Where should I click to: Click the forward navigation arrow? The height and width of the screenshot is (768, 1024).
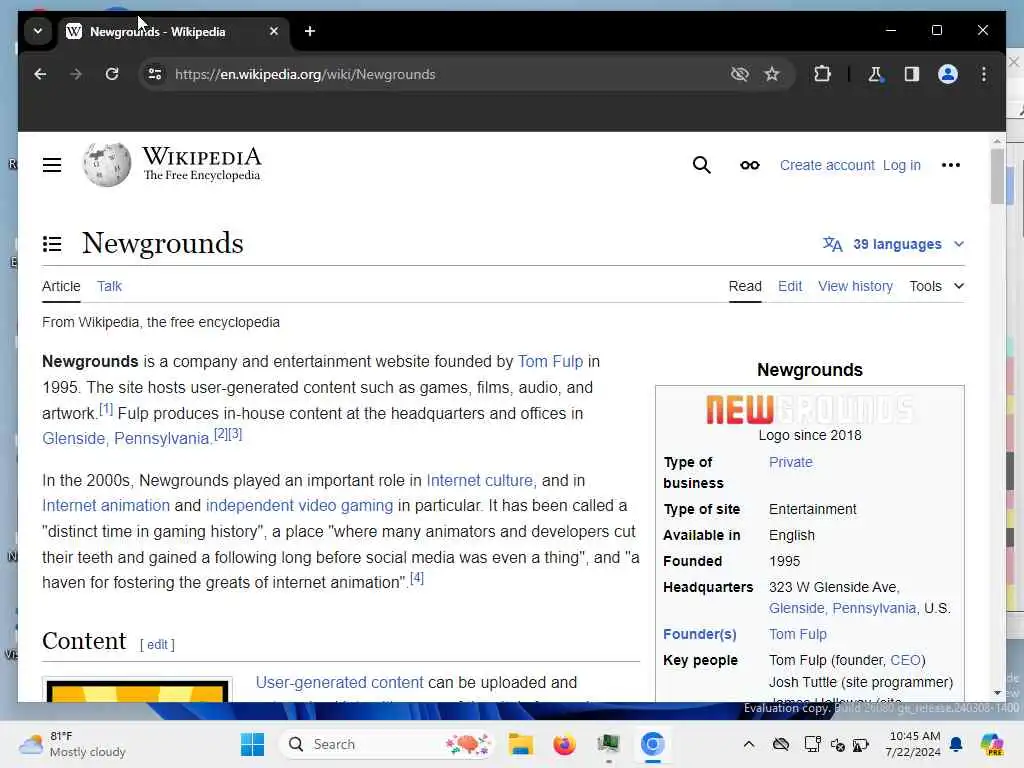coord(76,74)
